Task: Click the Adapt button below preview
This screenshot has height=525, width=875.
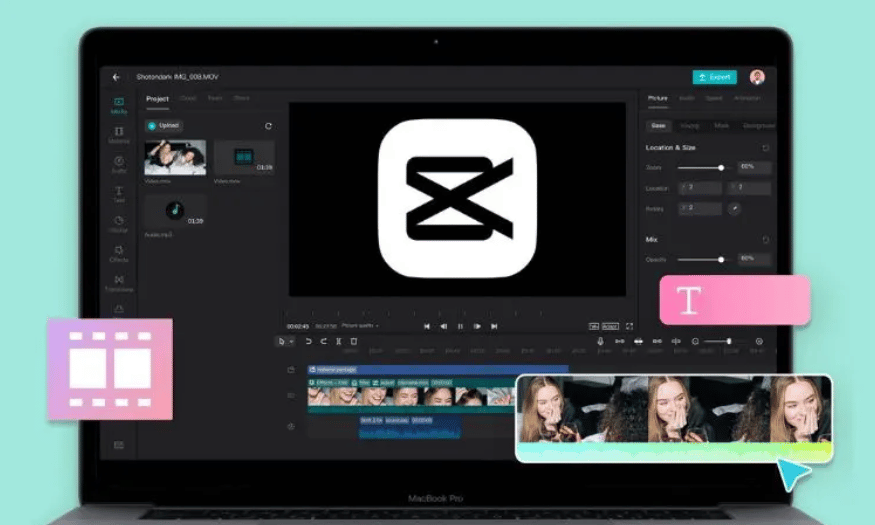Action: [x=610, y=326]
